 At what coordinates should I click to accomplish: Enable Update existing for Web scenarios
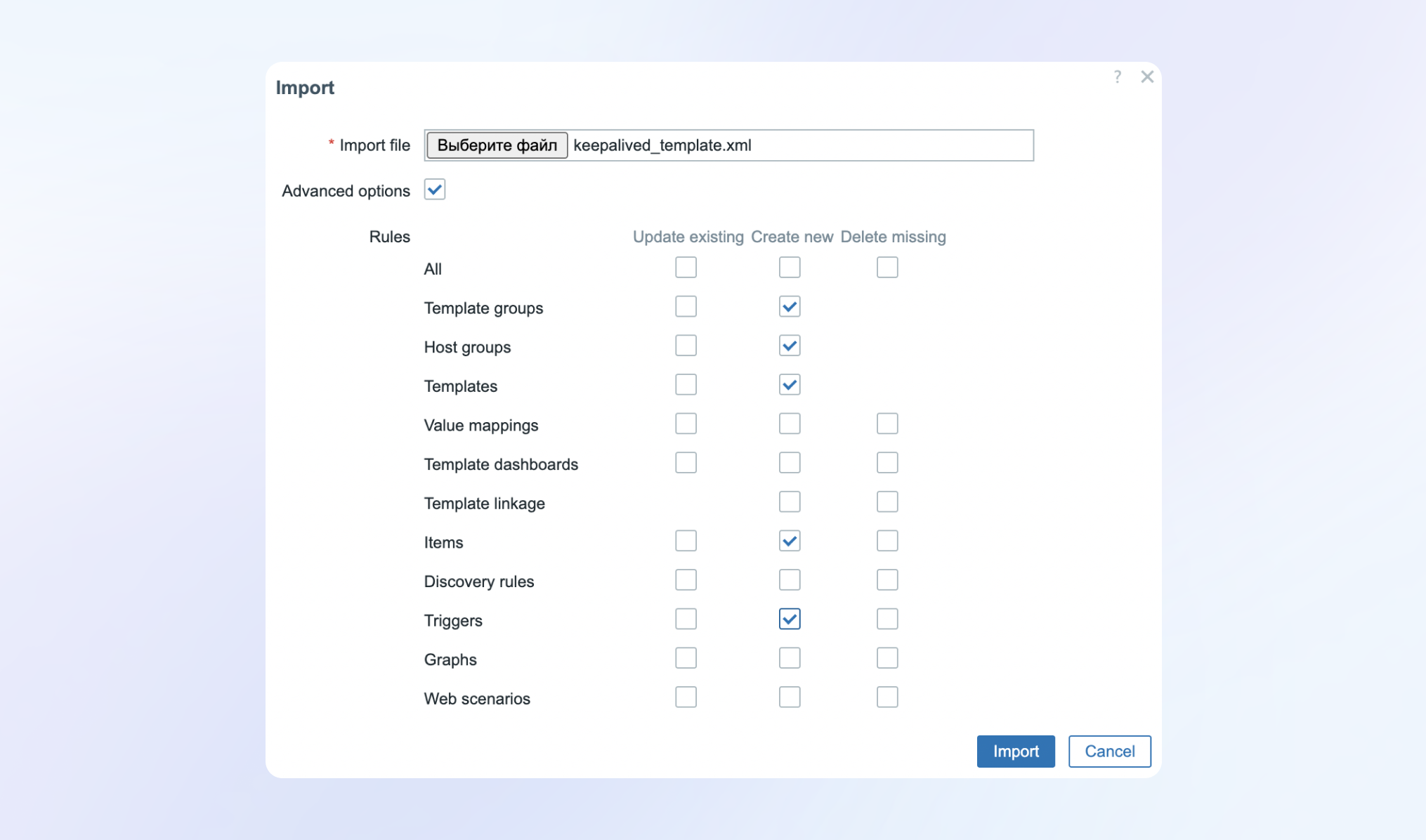tap(686, 697)
